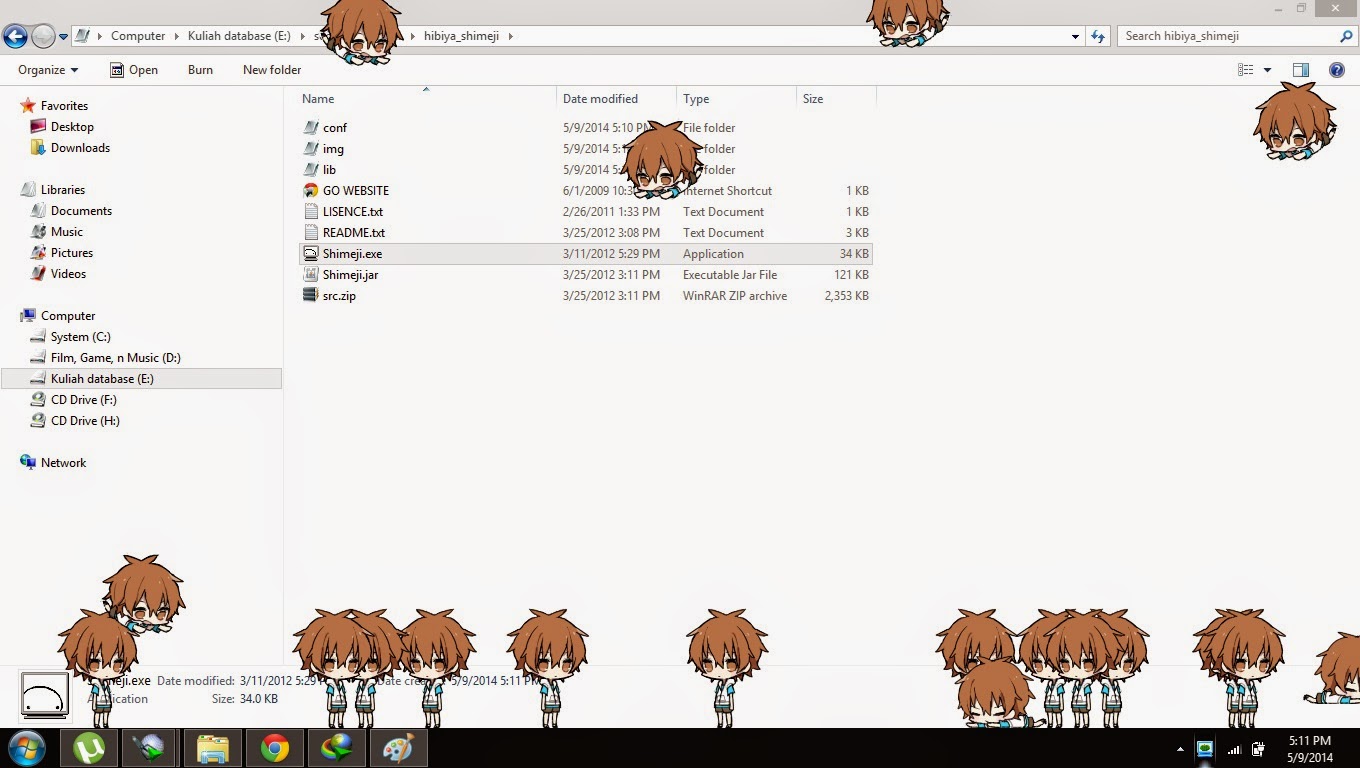Open CD Drive (F:)

85,400
